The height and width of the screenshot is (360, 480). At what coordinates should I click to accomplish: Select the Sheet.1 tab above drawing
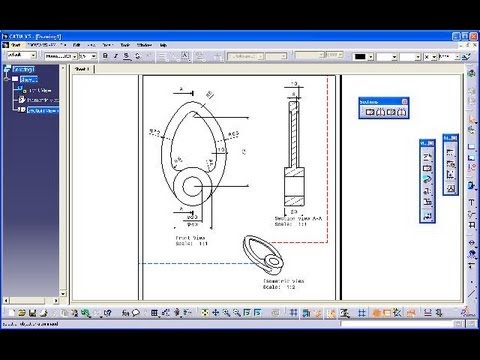tap(82, 69)
